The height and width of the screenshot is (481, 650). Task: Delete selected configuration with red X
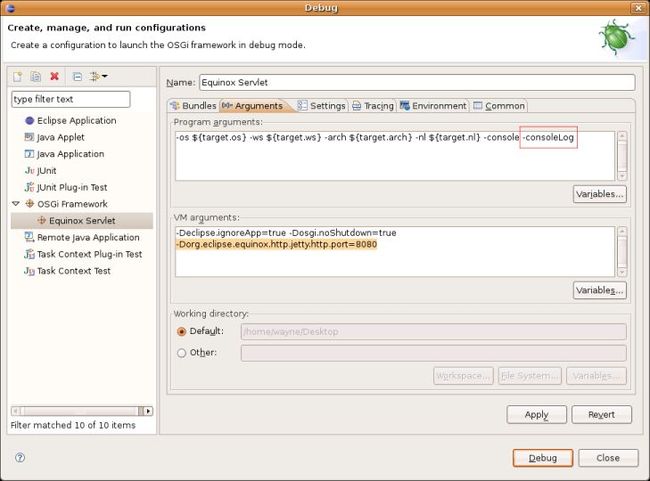coord(54,76)
